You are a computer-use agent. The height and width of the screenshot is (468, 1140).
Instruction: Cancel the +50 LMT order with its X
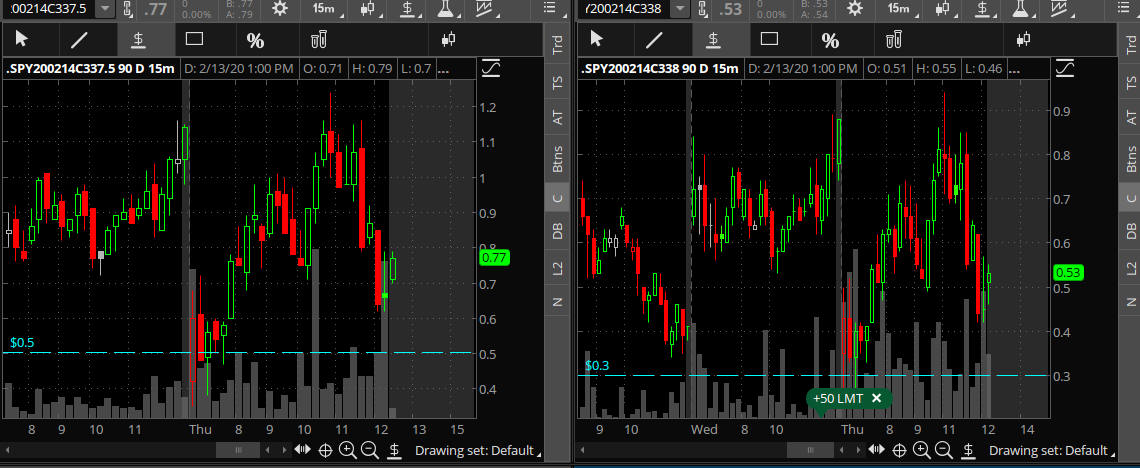(x=876, y=398)
